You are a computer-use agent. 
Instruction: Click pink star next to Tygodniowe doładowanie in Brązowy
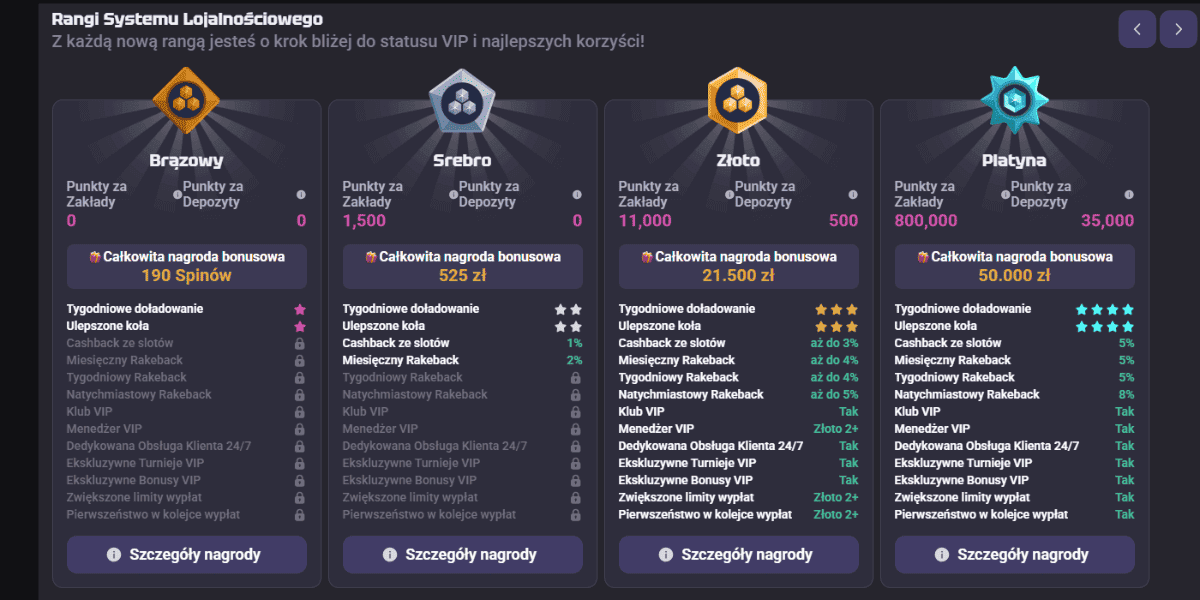pos(300,309)
